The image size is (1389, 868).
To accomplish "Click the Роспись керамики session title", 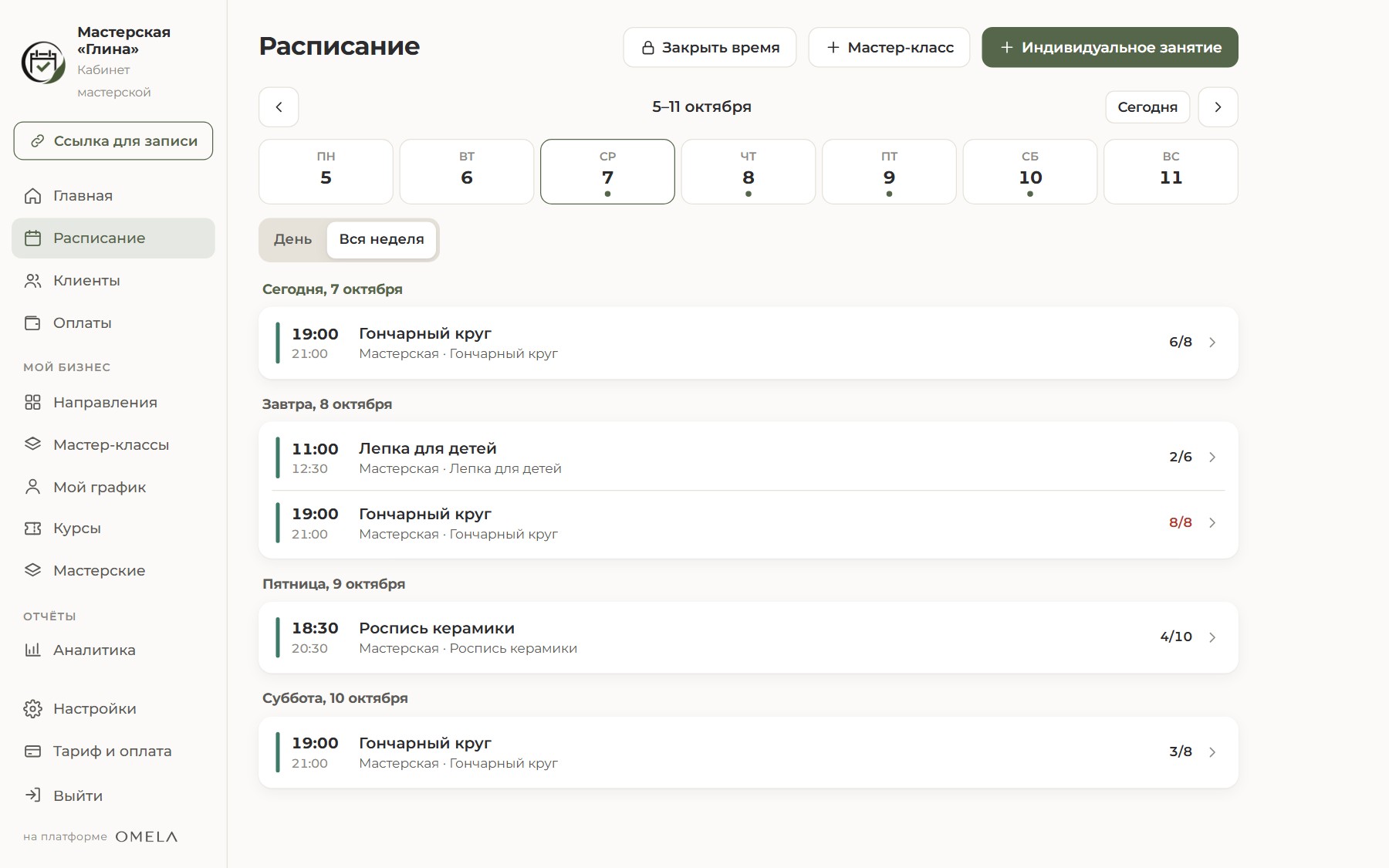I will pyautogui.click(x=437, y=629).
